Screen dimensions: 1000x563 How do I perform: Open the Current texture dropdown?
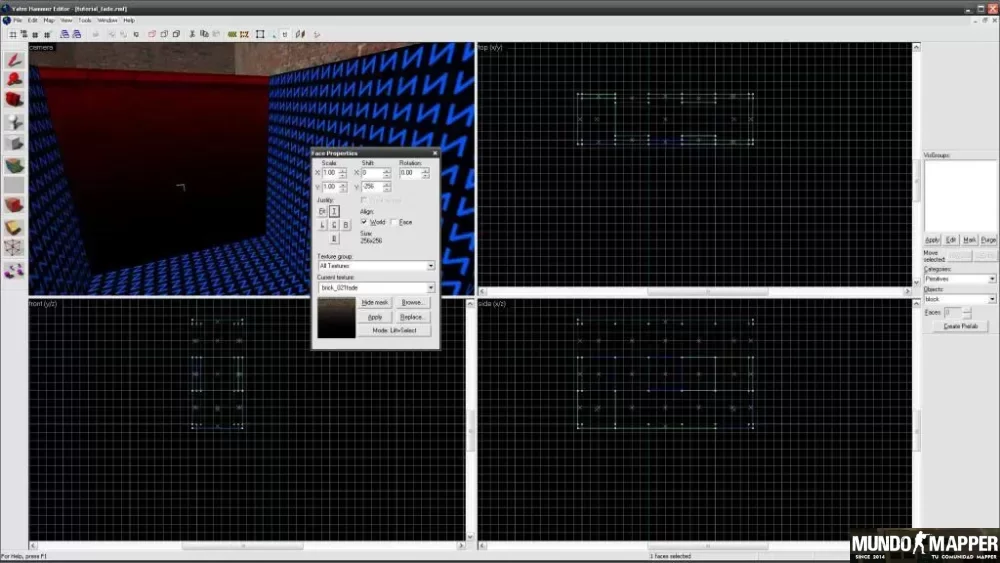point(431,288)
